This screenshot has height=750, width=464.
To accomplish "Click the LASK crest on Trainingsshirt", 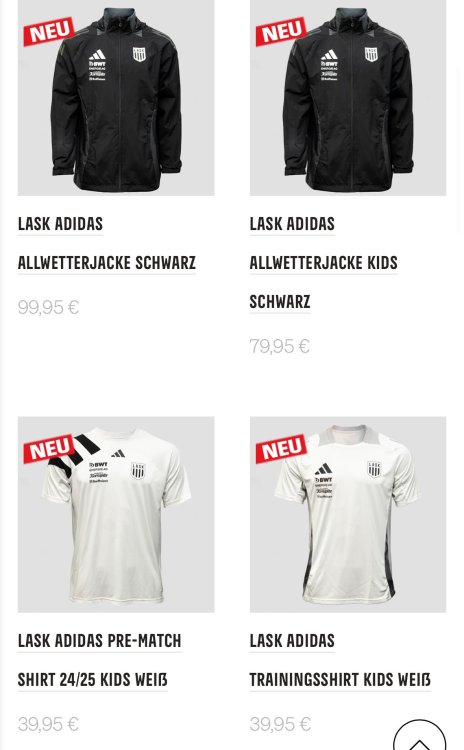I will coord(374,469).
